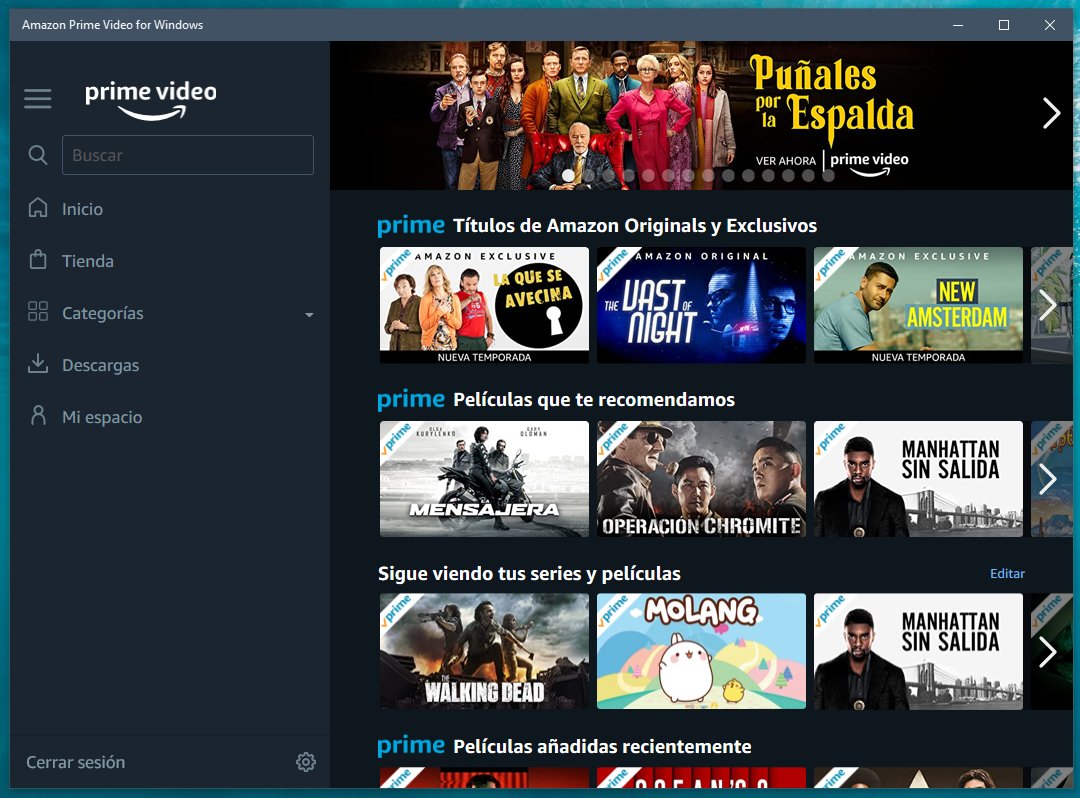The image size is (1080, 798).
Task: Resume the Molang thumbnail
Action: (x=701, y=652)
